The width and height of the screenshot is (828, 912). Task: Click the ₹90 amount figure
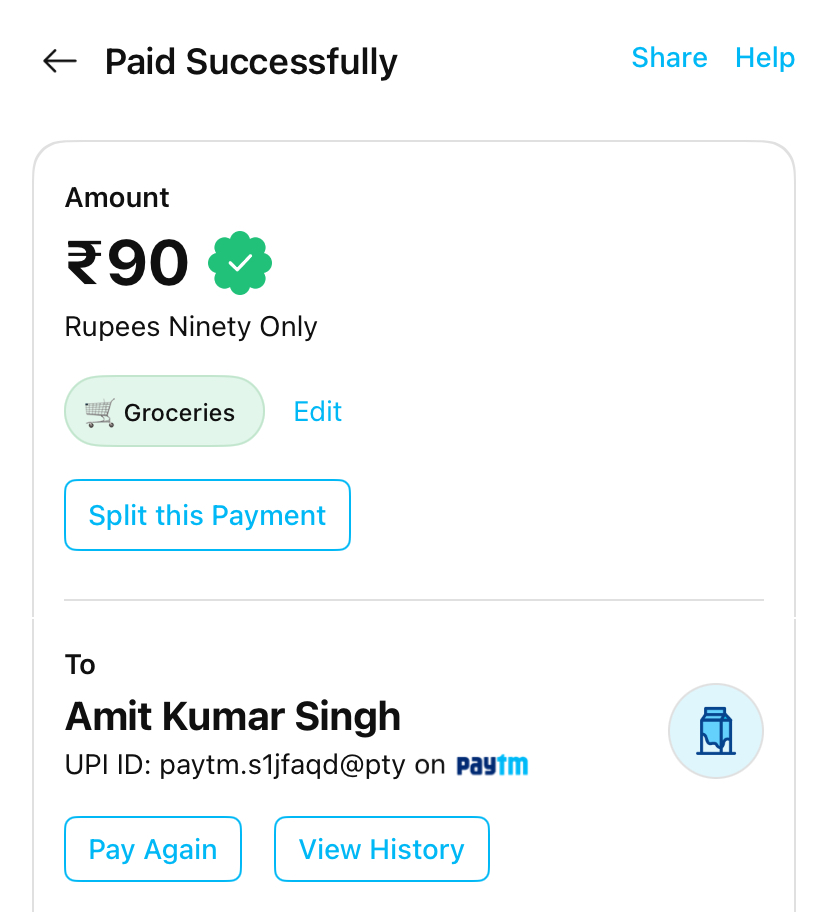[x=127, y=263]
